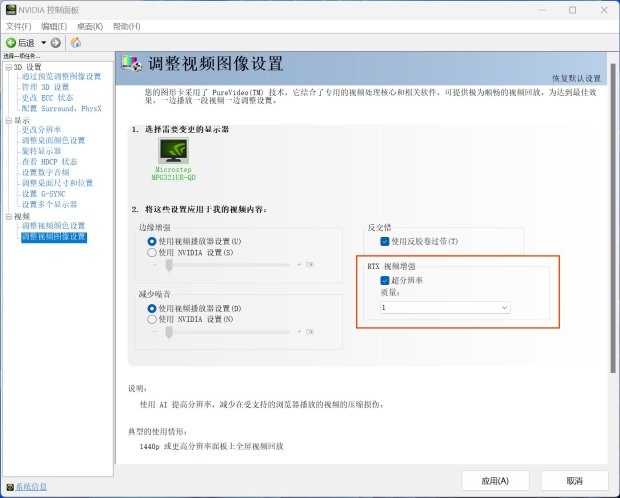The image size is (620, 498).
Task: Click the NVIDIA control panel title icon
Action: (x=11, y=10)
